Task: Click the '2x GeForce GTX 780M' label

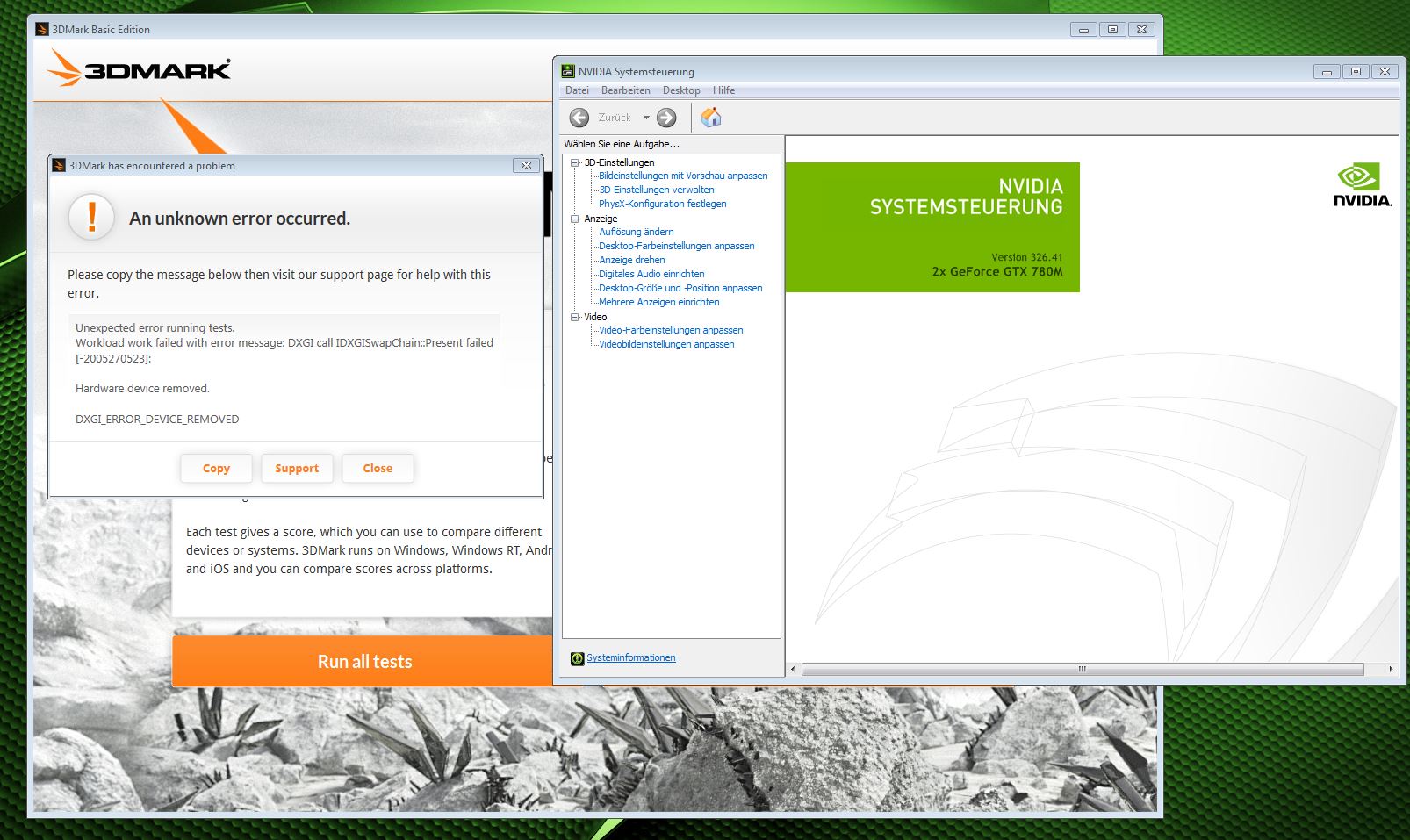Action: [997, 272]
